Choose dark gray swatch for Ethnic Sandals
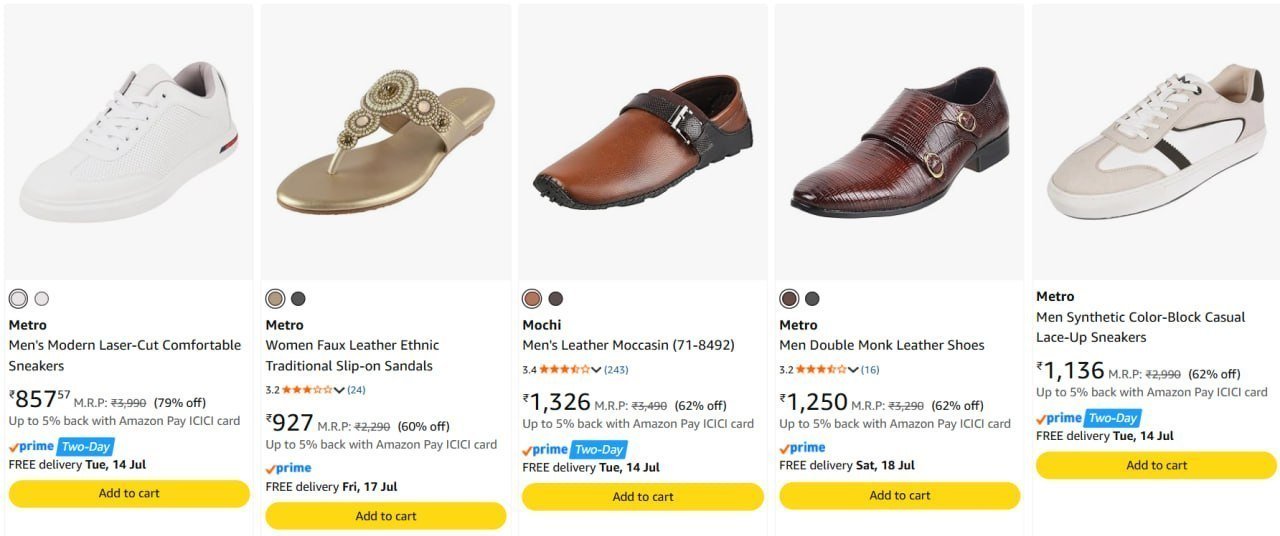Screen dimensions: 1280x536 pyautogui.click(x=298, y=299)
